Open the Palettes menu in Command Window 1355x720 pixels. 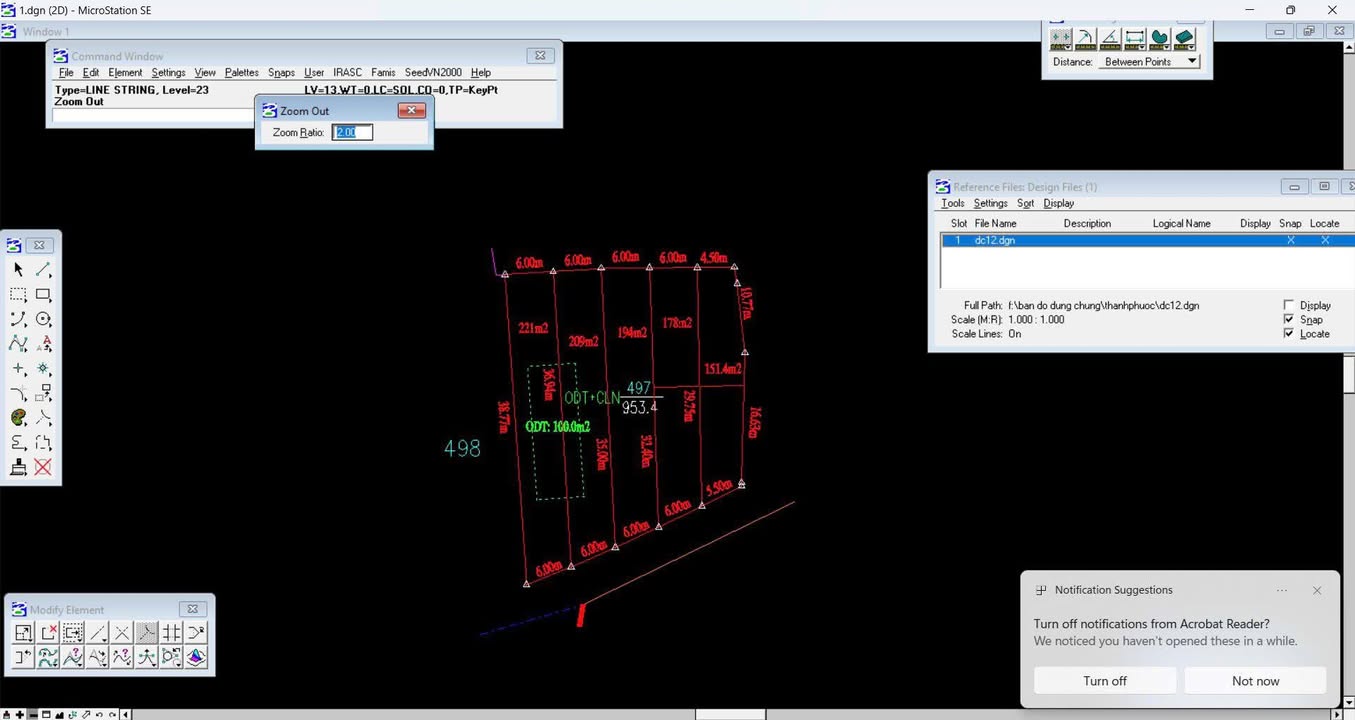point(241,73)
